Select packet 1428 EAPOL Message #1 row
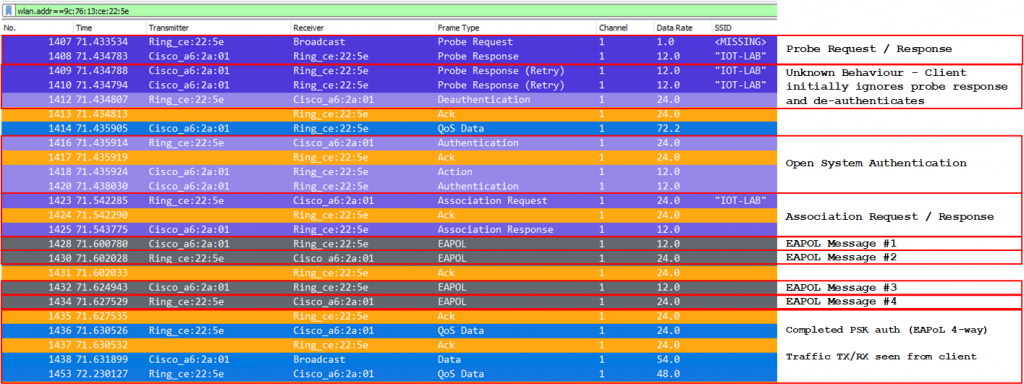The height and width of the screenshot is (384, 1024). tap(389, 244)
